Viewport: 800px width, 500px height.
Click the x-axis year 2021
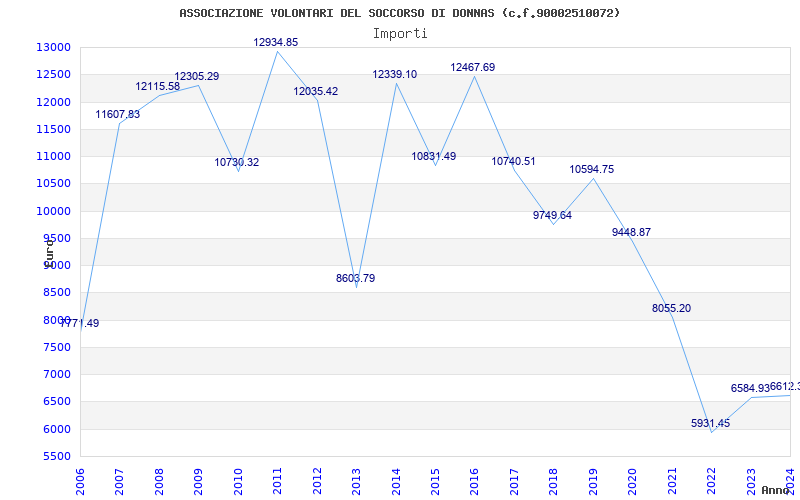[x=672, y=481]
